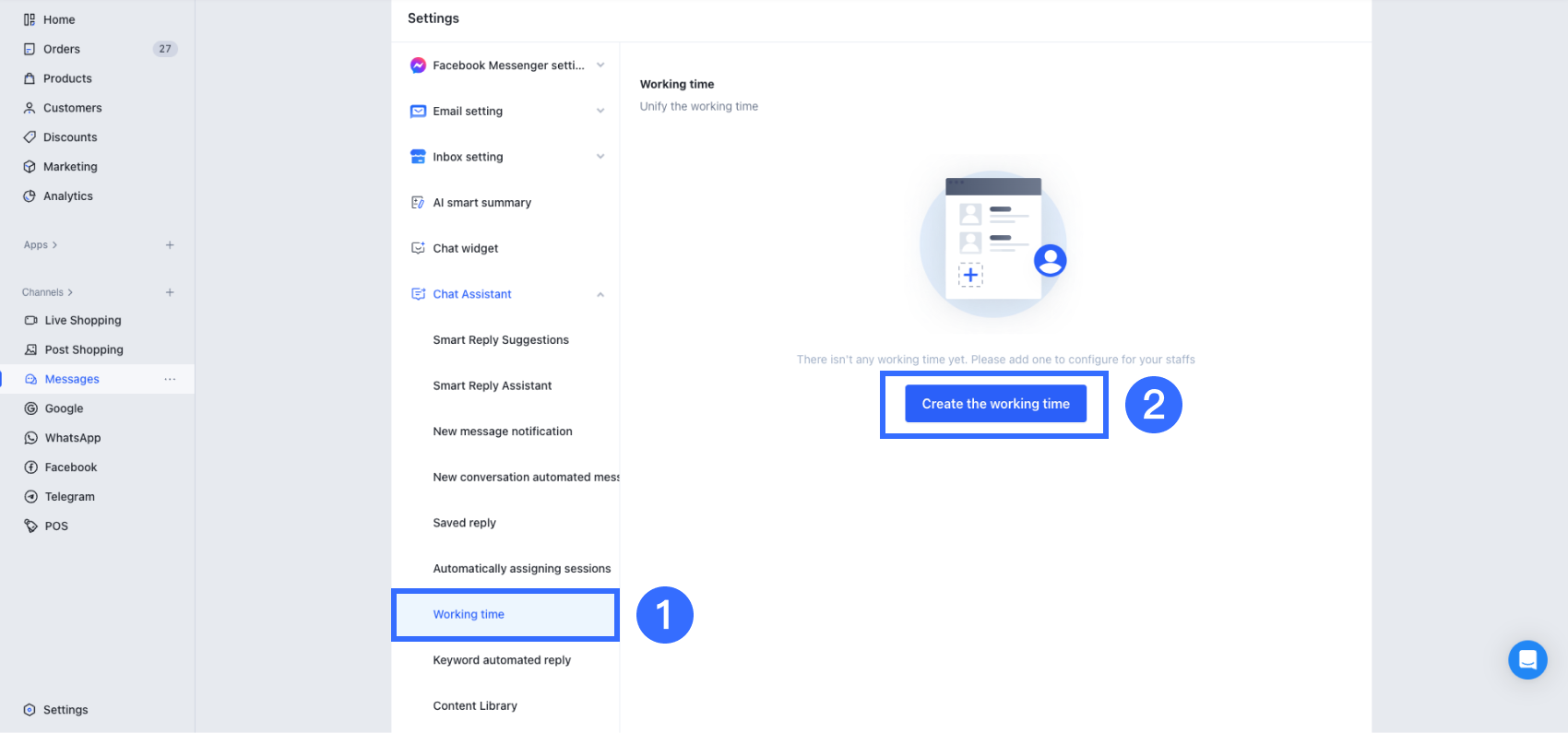Expand the Inbox setting section
Image resolution: width=1568 pixels, height=733 pixels.
coord(600,157)
